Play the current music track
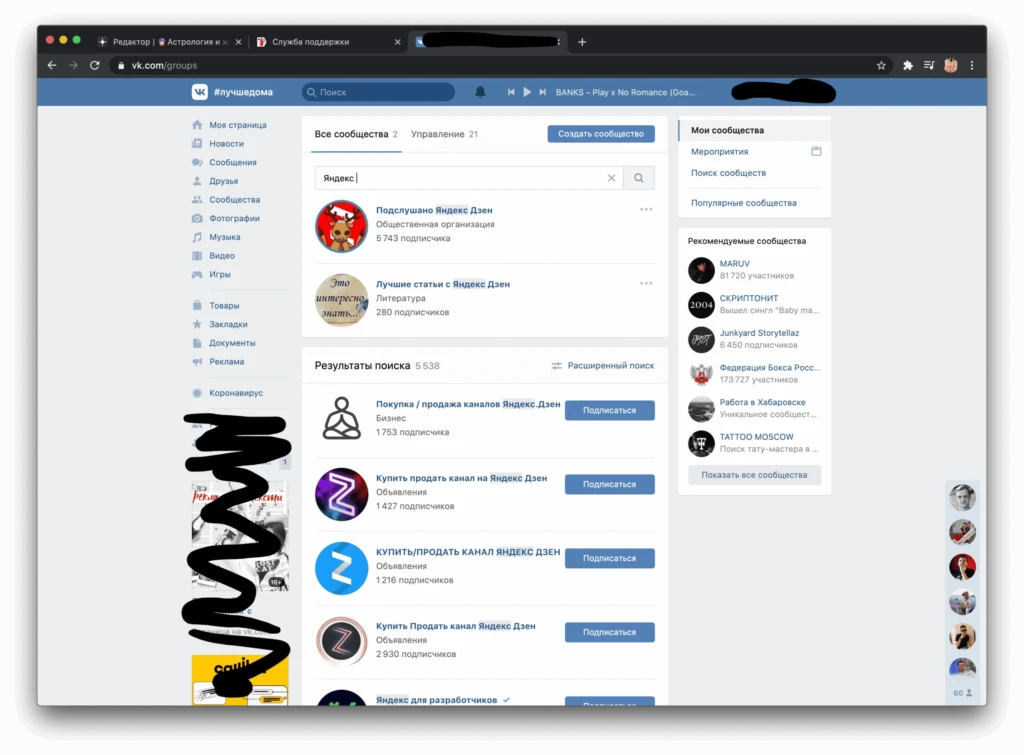 tap(526, 92)
